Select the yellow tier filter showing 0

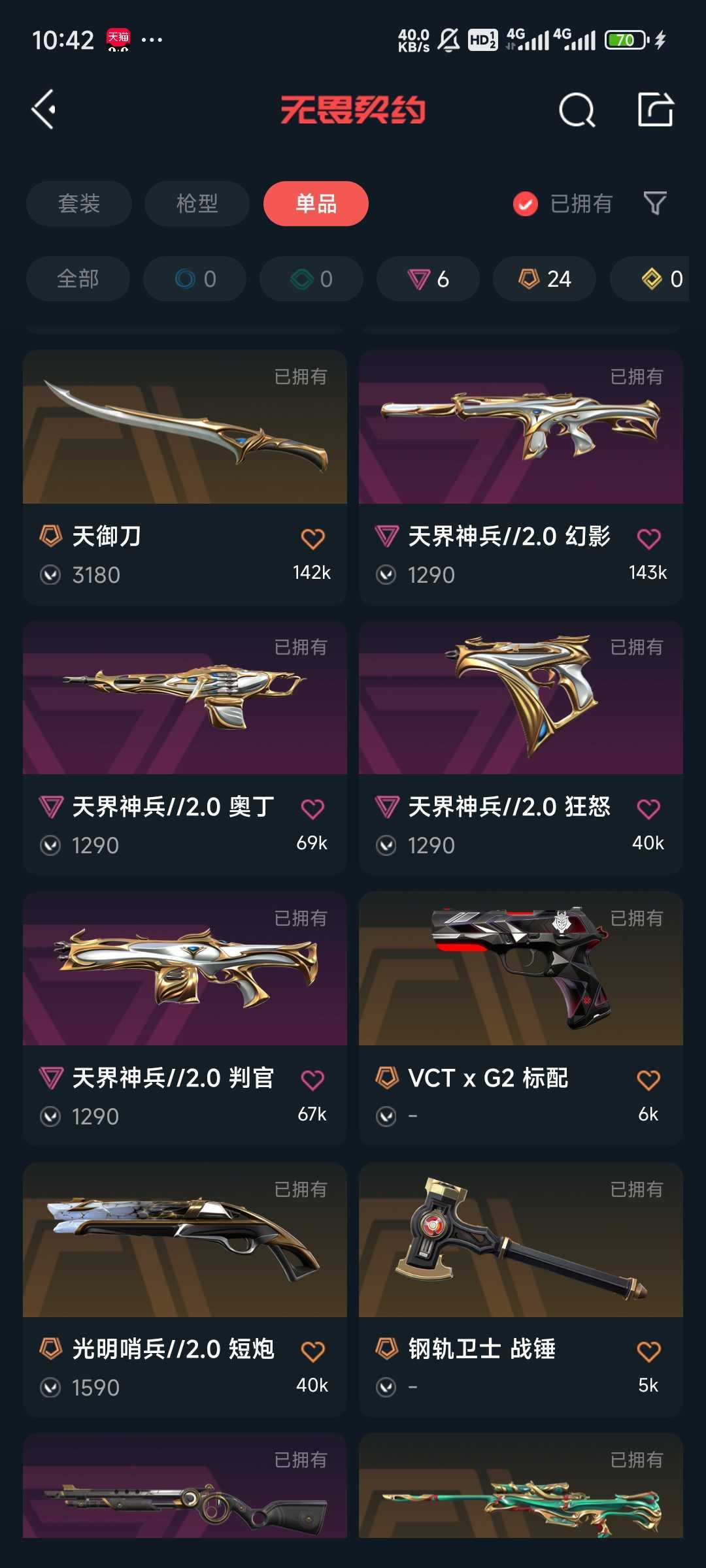tap(662, 279)
